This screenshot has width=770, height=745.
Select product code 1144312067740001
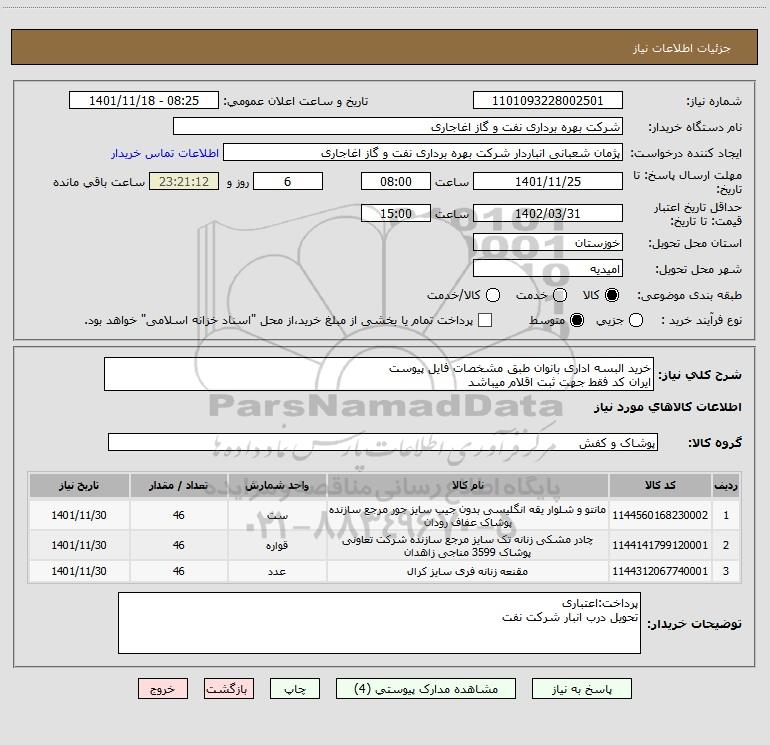(x=660, y=571)
